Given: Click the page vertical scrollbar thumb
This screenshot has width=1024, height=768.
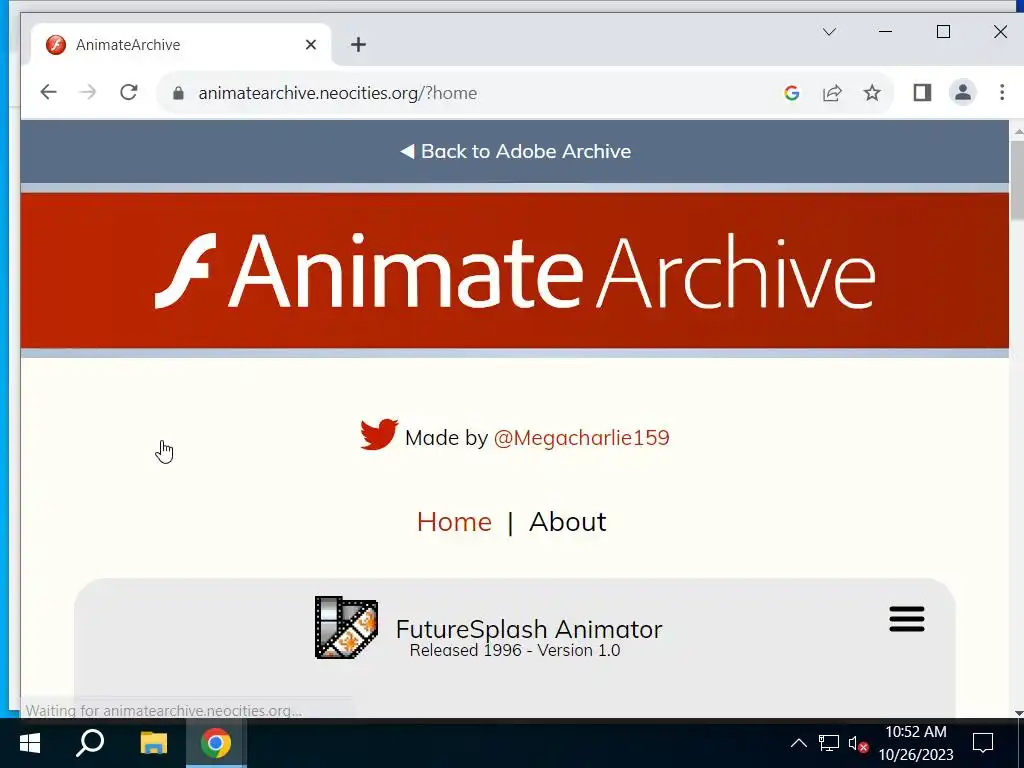Looking at the screenshot, I should [x=1017, y=180].
